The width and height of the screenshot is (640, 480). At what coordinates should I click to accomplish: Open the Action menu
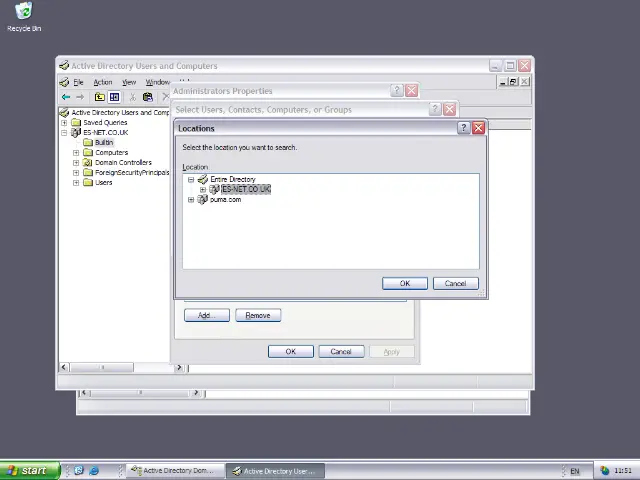coord(103,82)
